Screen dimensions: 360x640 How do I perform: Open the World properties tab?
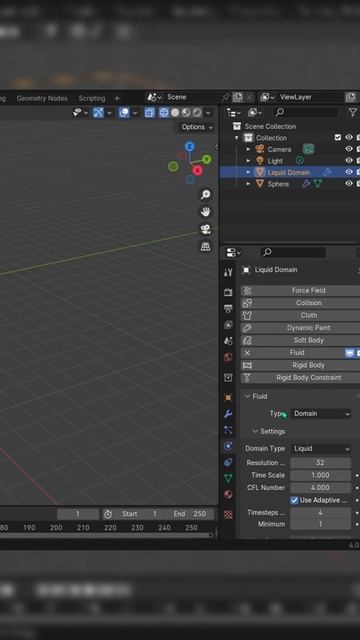(x=228, y=358)
